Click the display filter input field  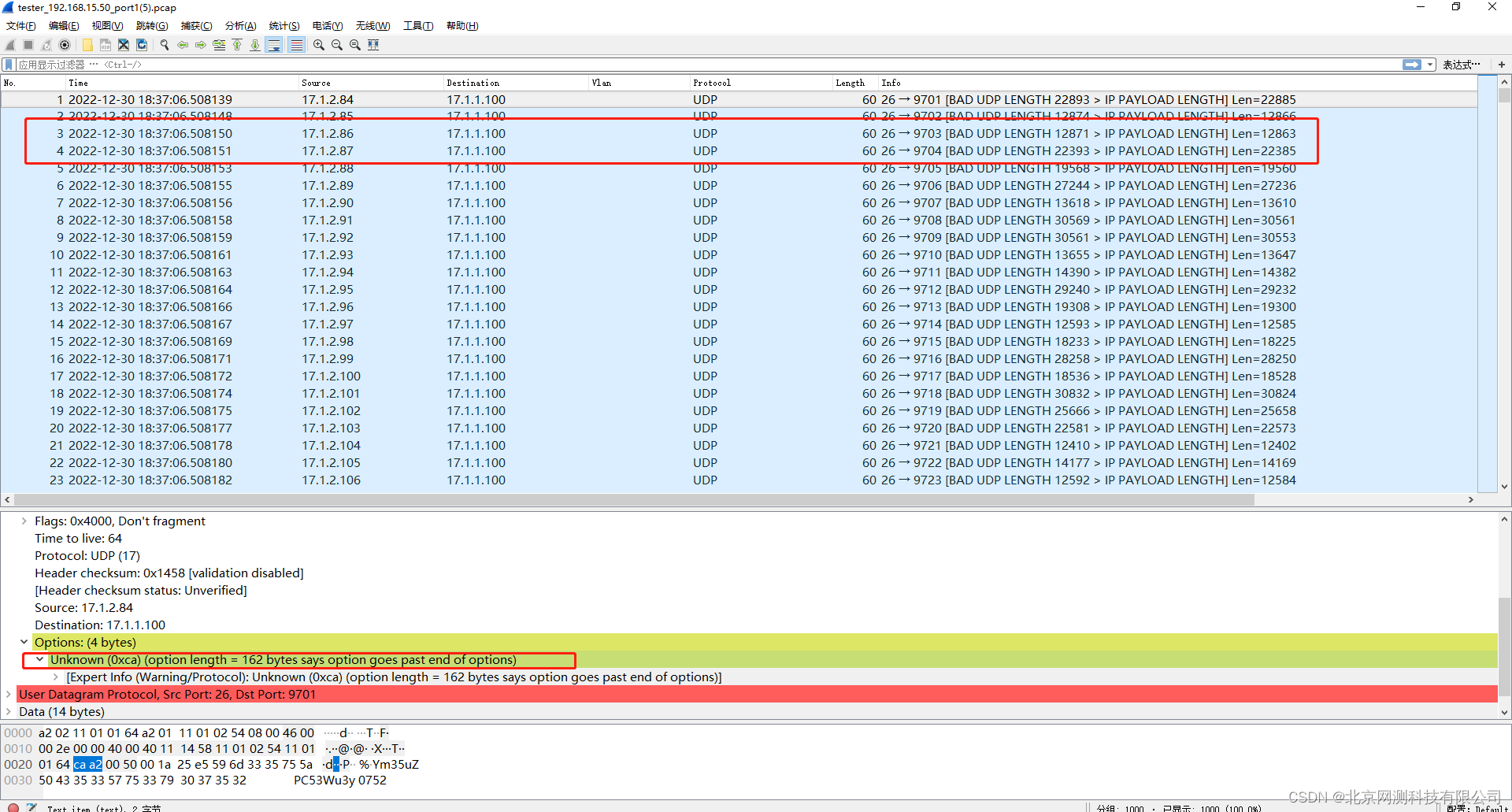pos(709,65)
